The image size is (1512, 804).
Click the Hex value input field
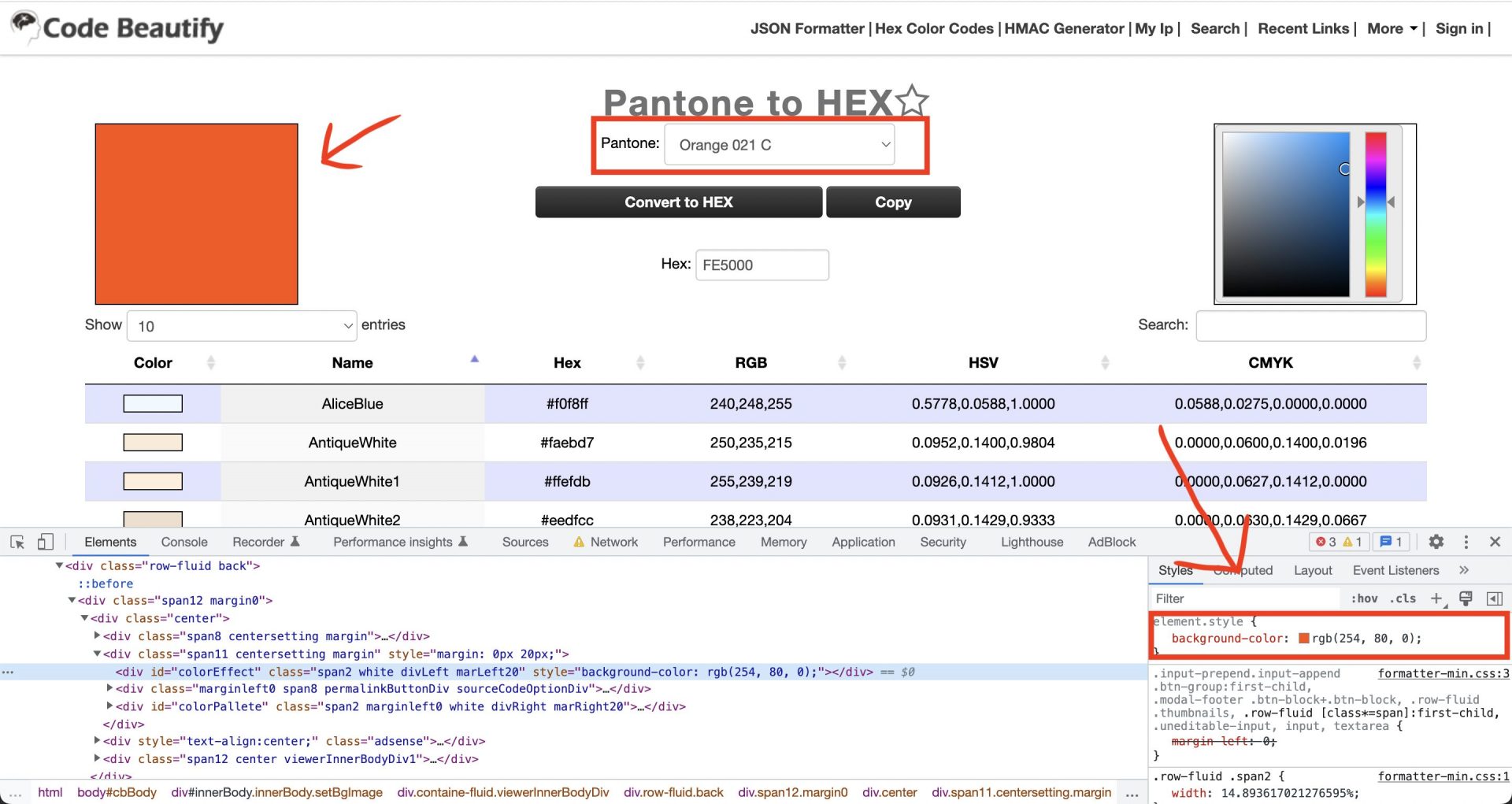pos(762,265)
